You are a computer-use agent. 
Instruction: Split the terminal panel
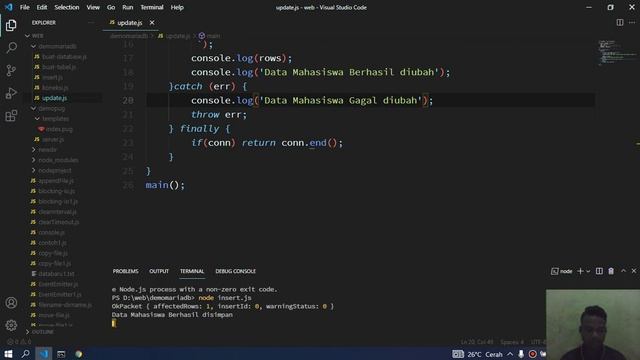point(599,271)
